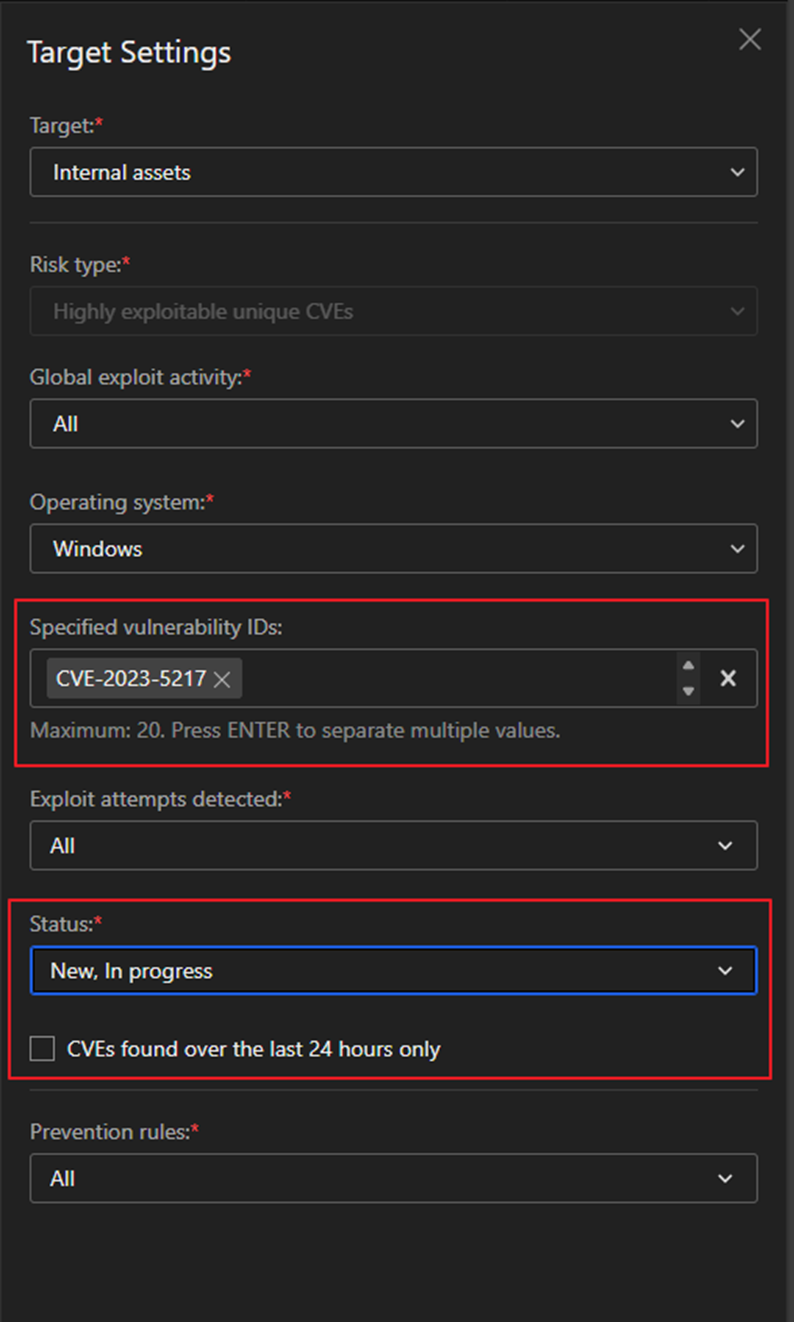Viewport: 794px width, 1322px height.
Task: Click chevron arrow on Status dropdown
Action: (725, 971)
